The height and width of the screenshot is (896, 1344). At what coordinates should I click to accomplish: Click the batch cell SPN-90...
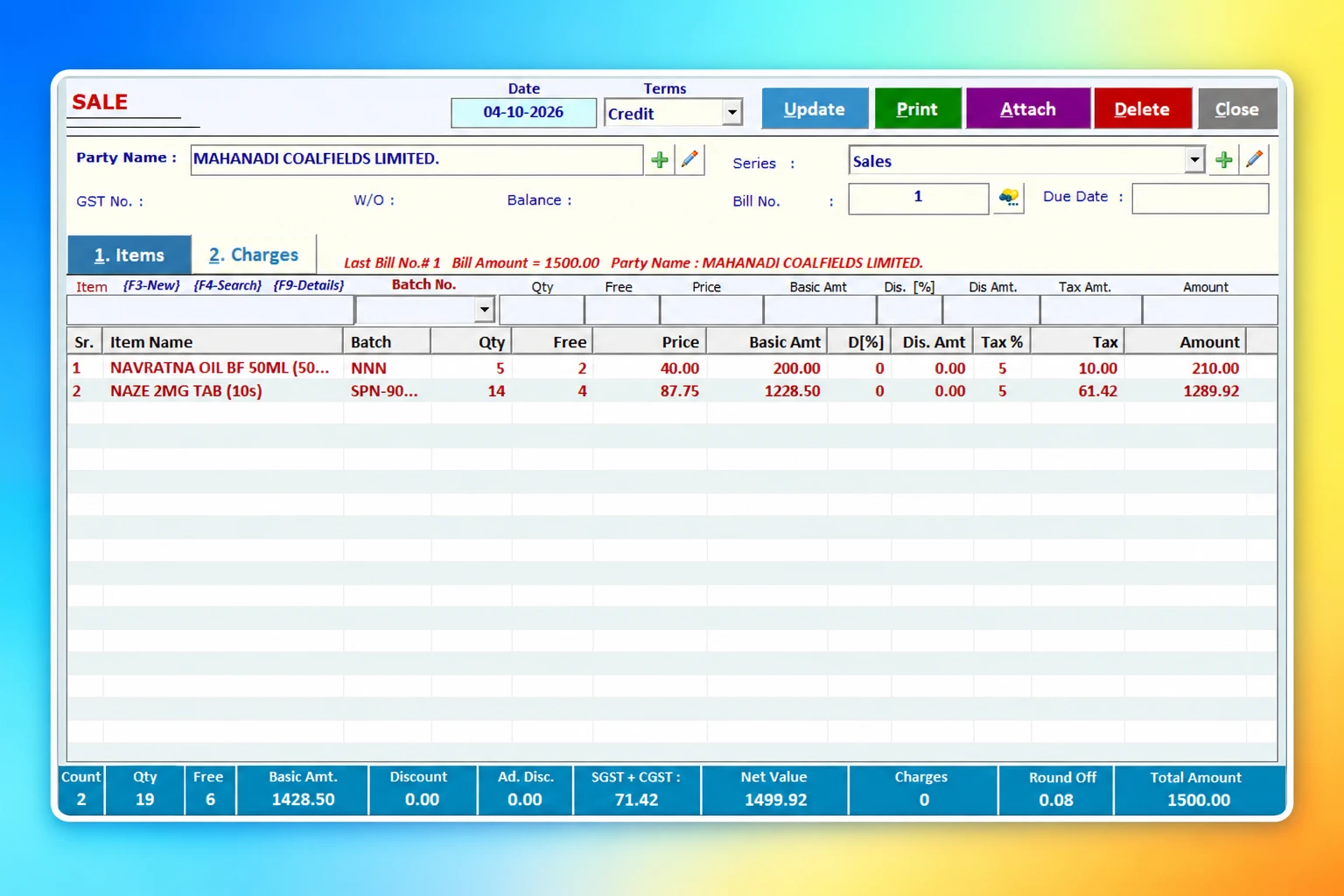[384, 390]
